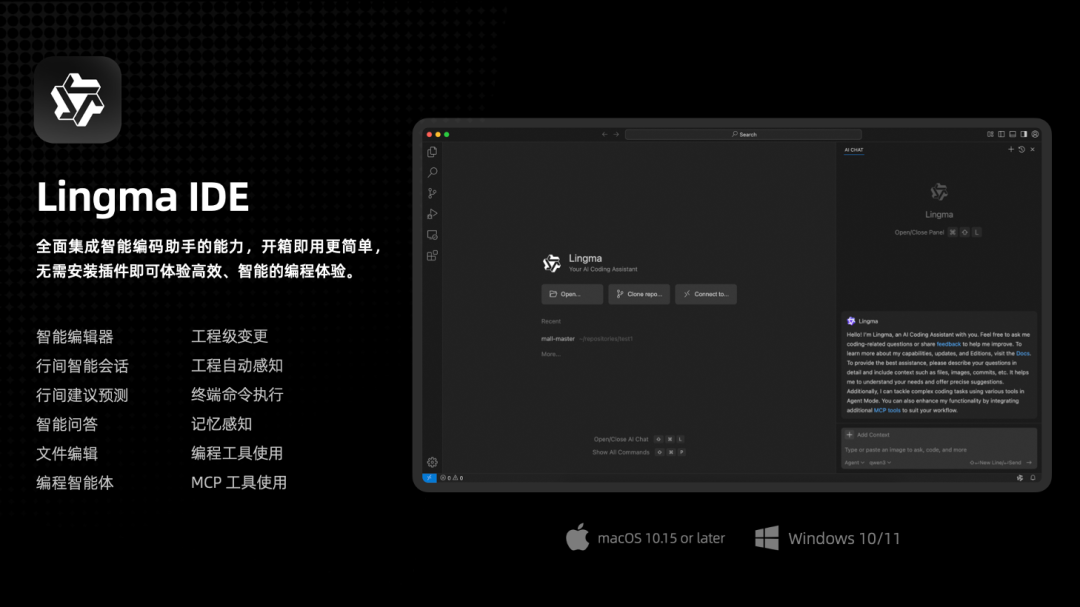Start a new chat with the plus icon

point(1011,149)
